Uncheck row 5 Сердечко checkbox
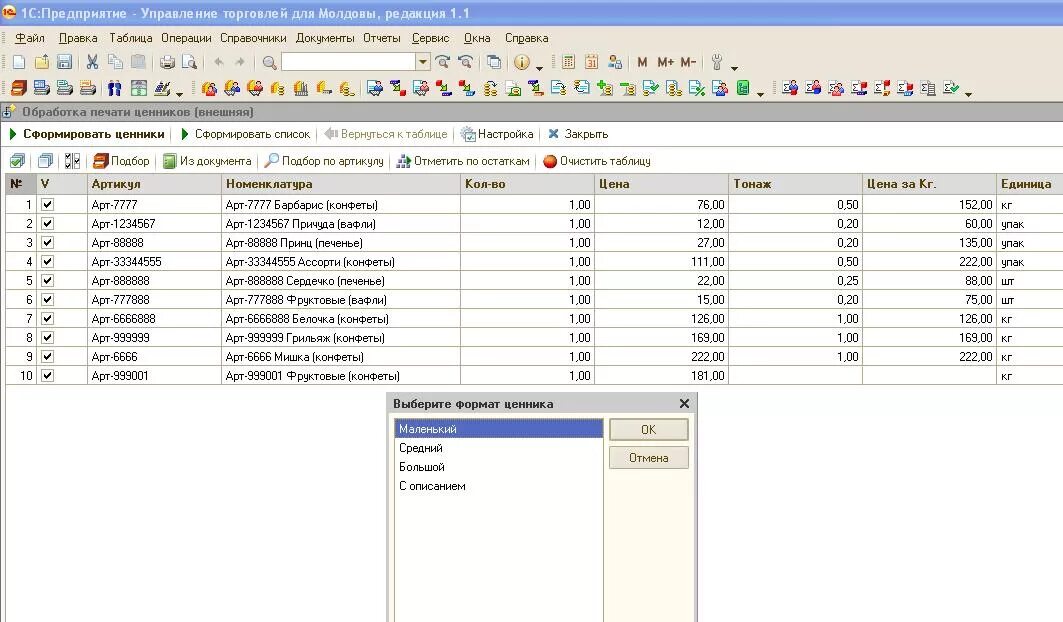The image size is (1063, 622). click(x=47, y=280)
